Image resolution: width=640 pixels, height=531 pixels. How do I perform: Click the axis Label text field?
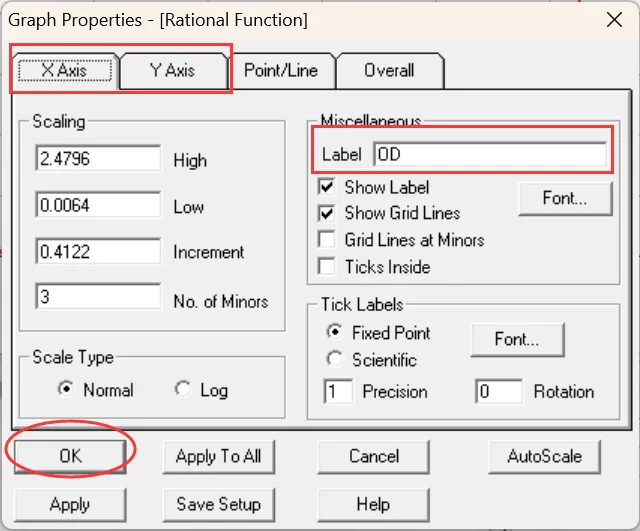[x=489, y=155]
